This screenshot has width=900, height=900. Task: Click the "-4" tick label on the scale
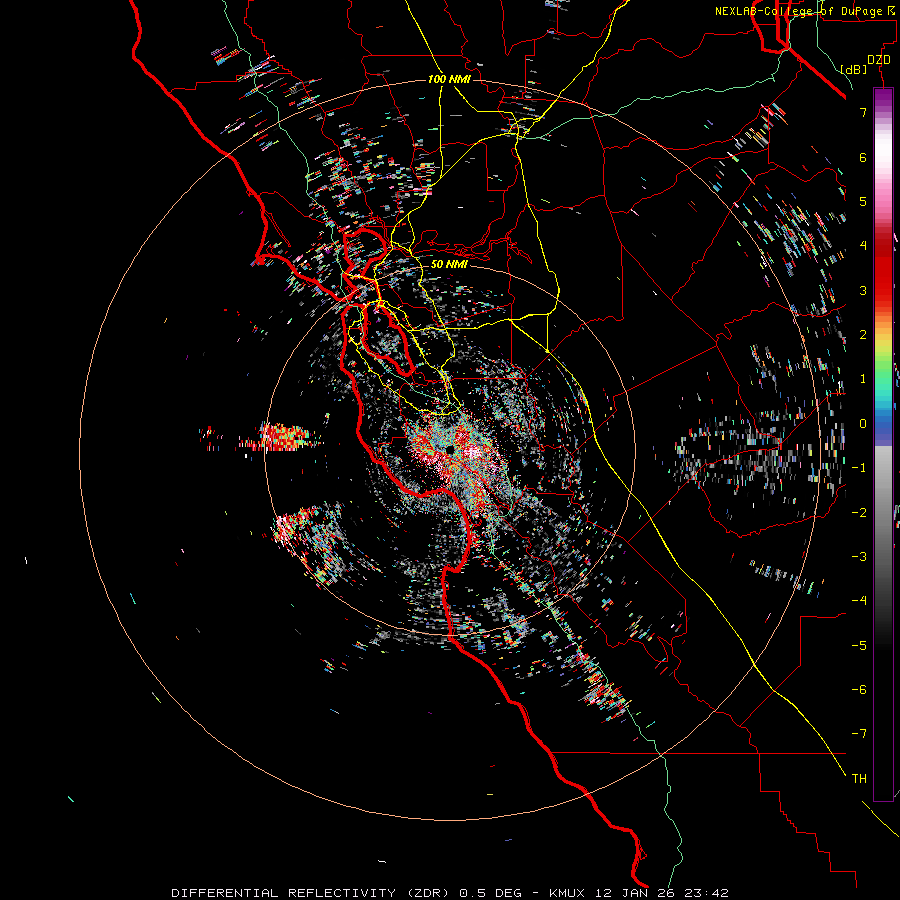(859, 601)
